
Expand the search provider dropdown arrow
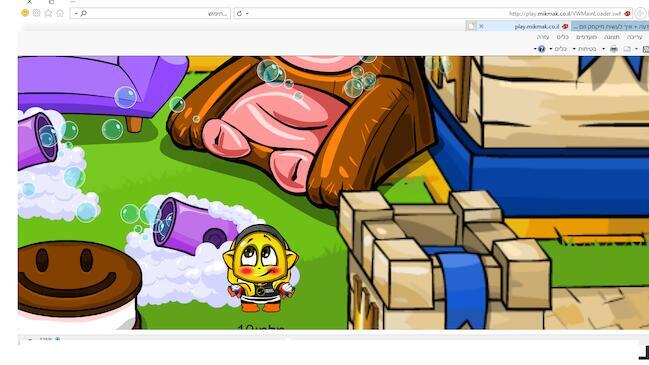point(76,14)
